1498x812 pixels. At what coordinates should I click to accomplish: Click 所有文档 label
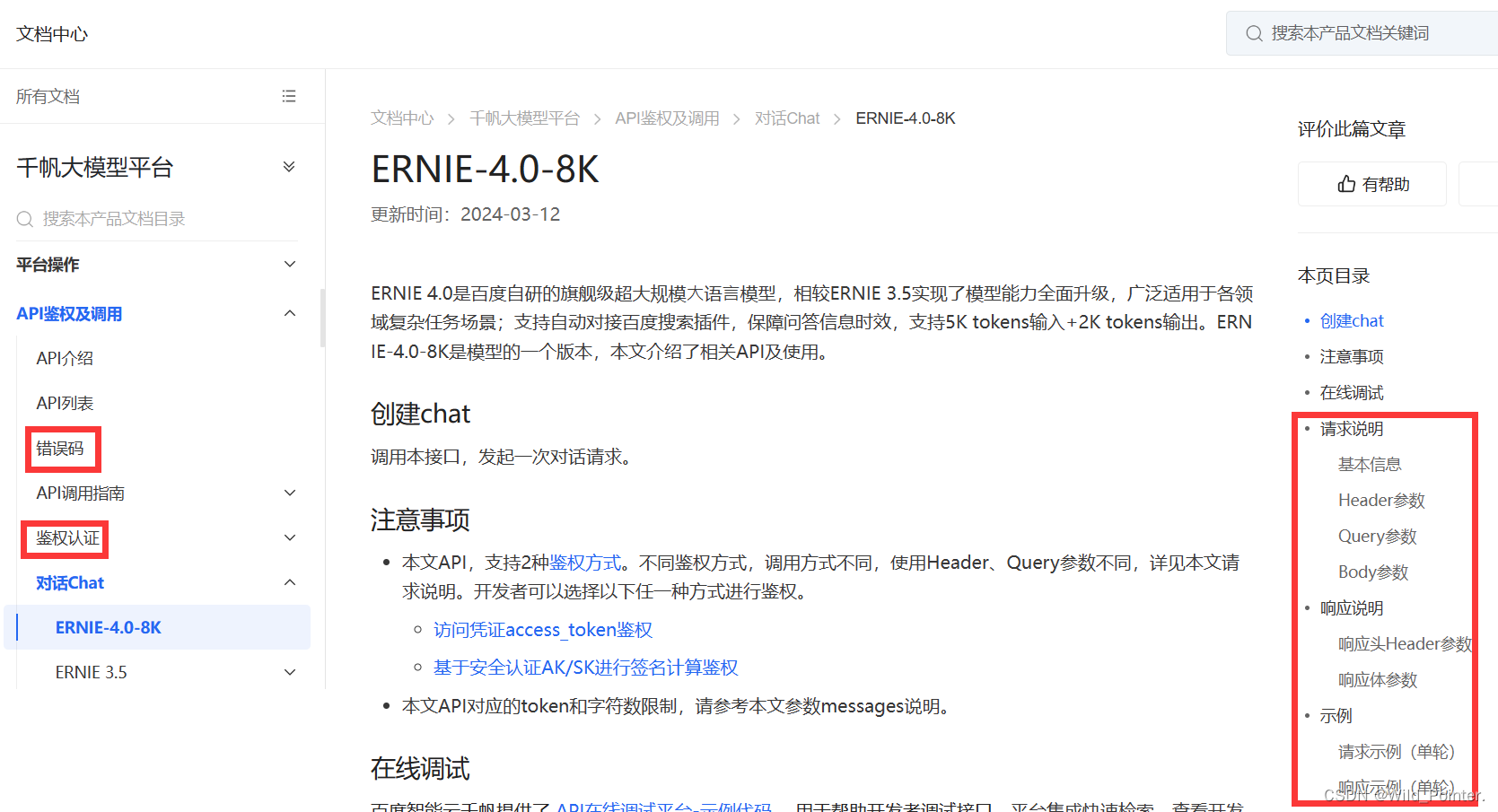pos(48,96)
